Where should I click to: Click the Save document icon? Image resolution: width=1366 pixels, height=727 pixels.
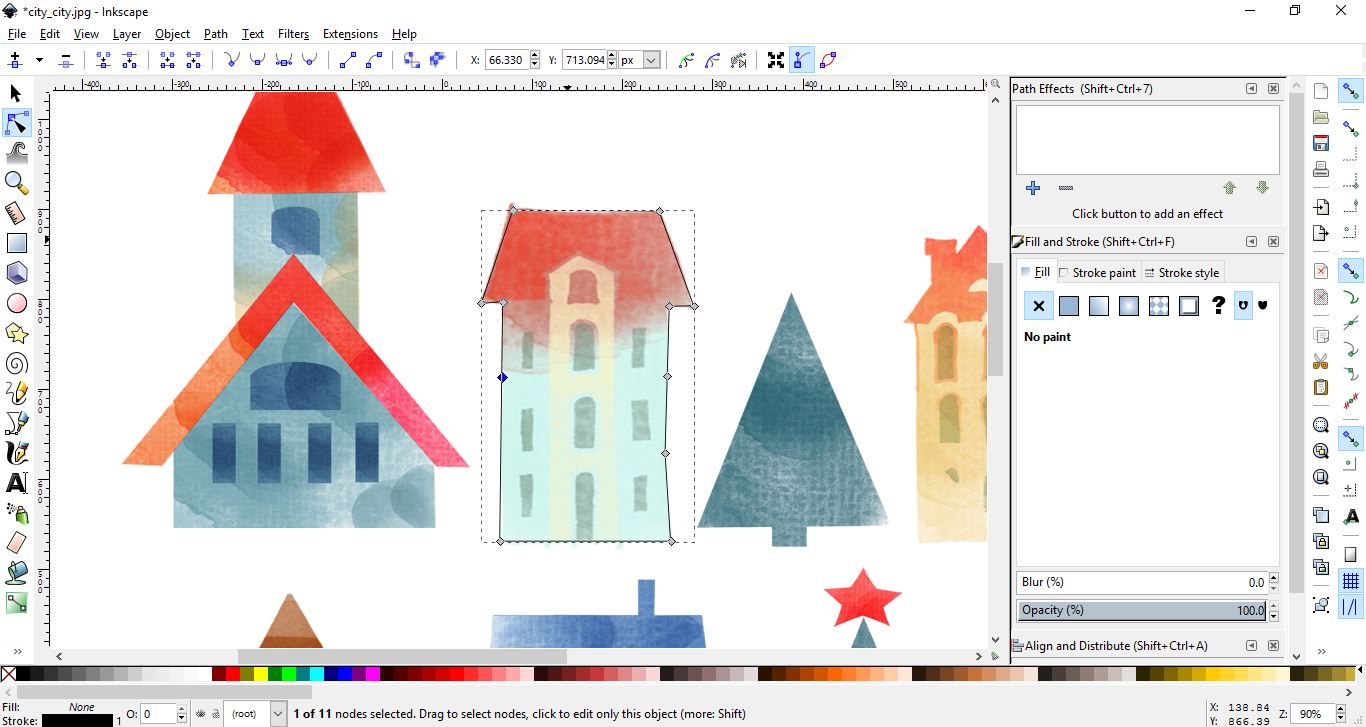[x=1321, y=143]
